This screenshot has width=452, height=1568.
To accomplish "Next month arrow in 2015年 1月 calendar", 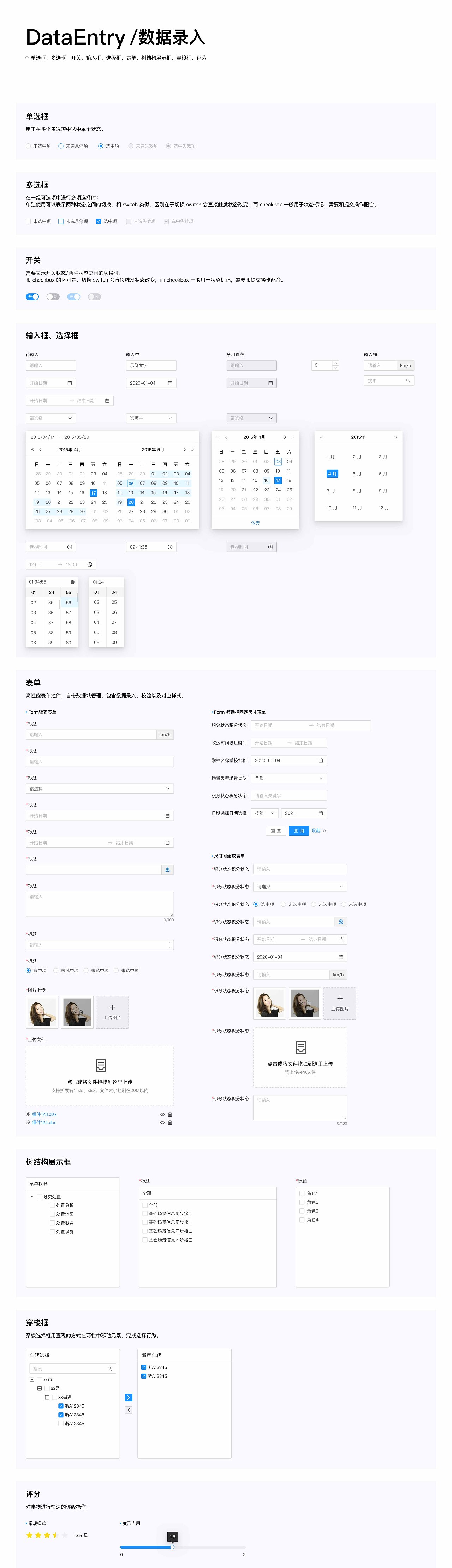I will [x=285, y=437].
